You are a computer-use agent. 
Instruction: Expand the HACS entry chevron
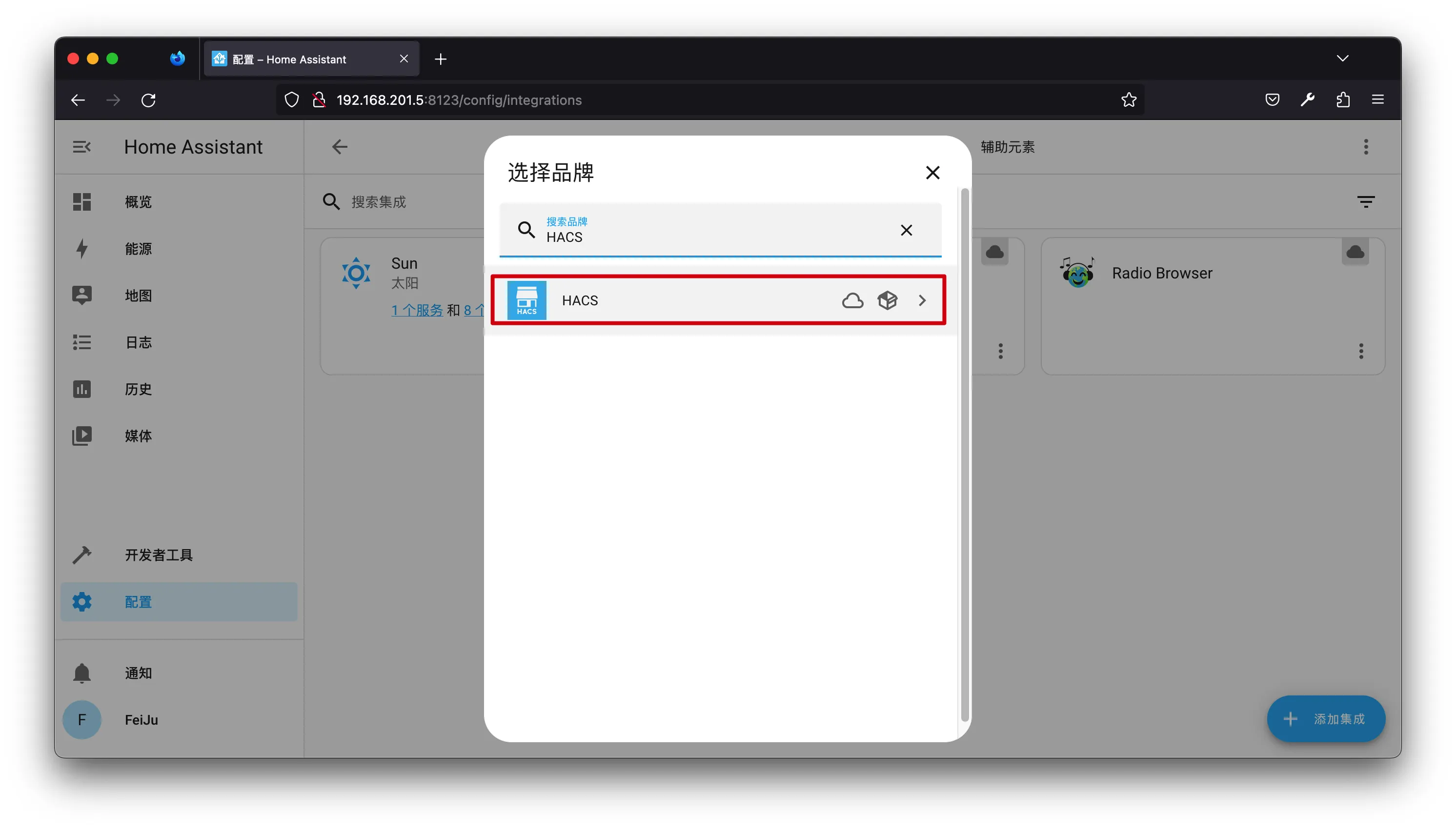pyautogui.click(x=922, y=300)
